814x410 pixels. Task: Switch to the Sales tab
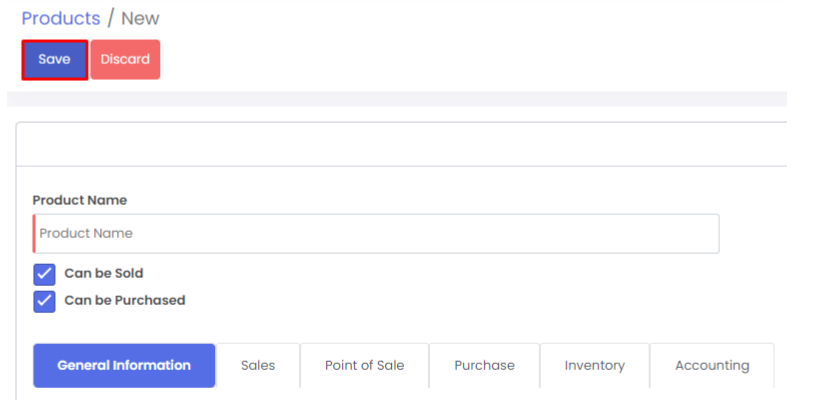pyautogui.click(x=257, y=365)
